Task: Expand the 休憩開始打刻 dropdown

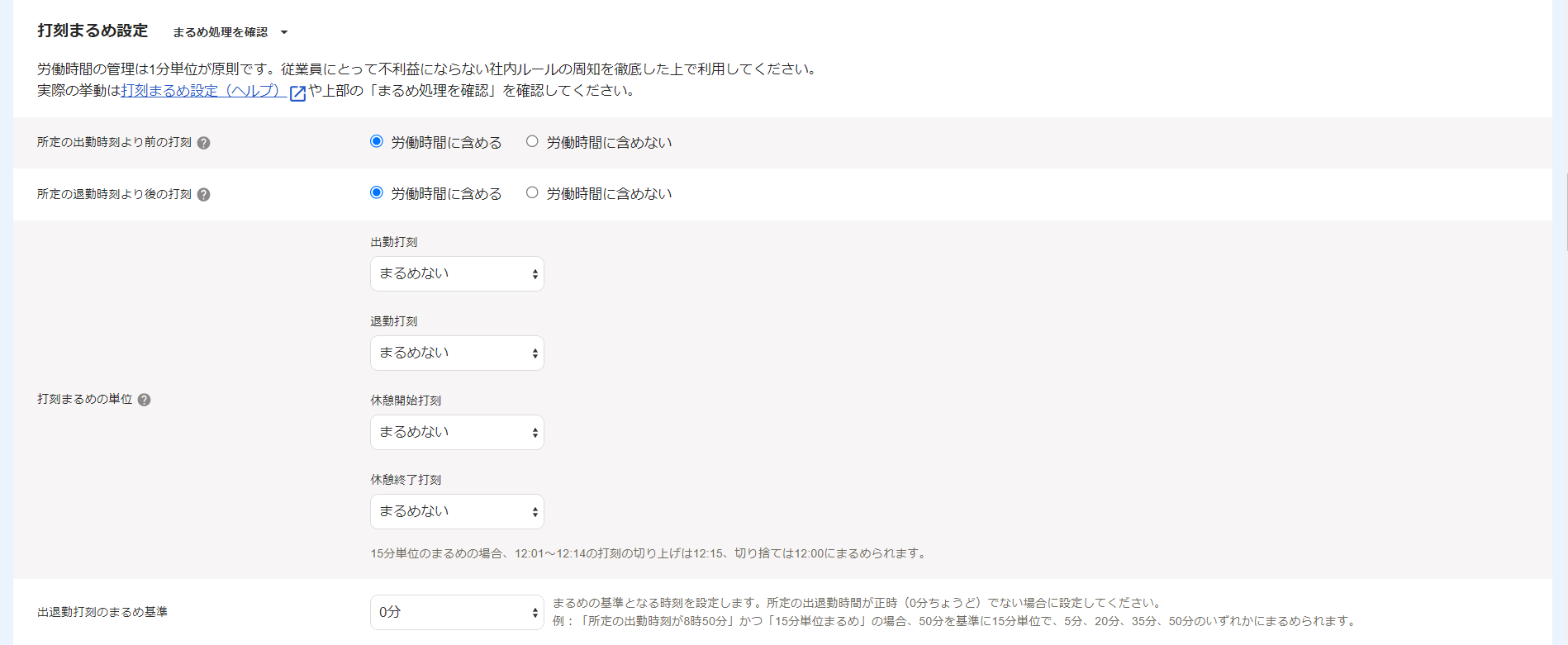Action: point(457,432)
